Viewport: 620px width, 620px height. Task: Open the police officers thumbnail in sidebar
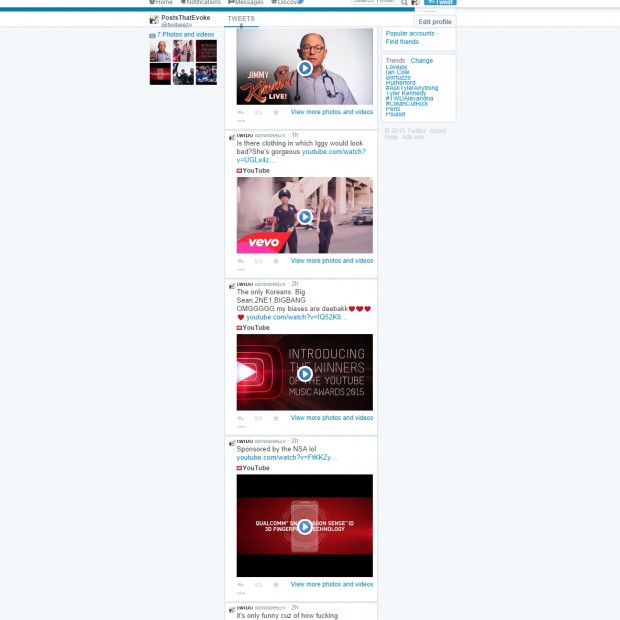point(183,51)
